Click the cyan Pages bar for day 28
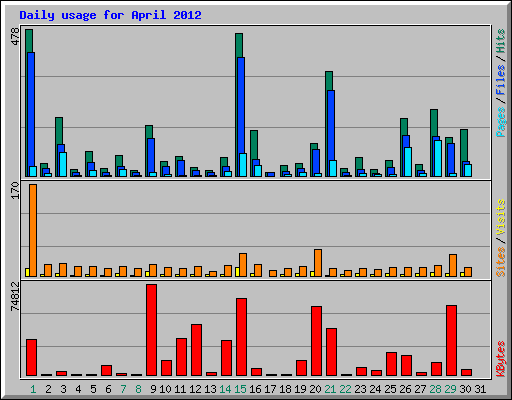The height and width of the screenshot is (400, 512). [438, 158]
